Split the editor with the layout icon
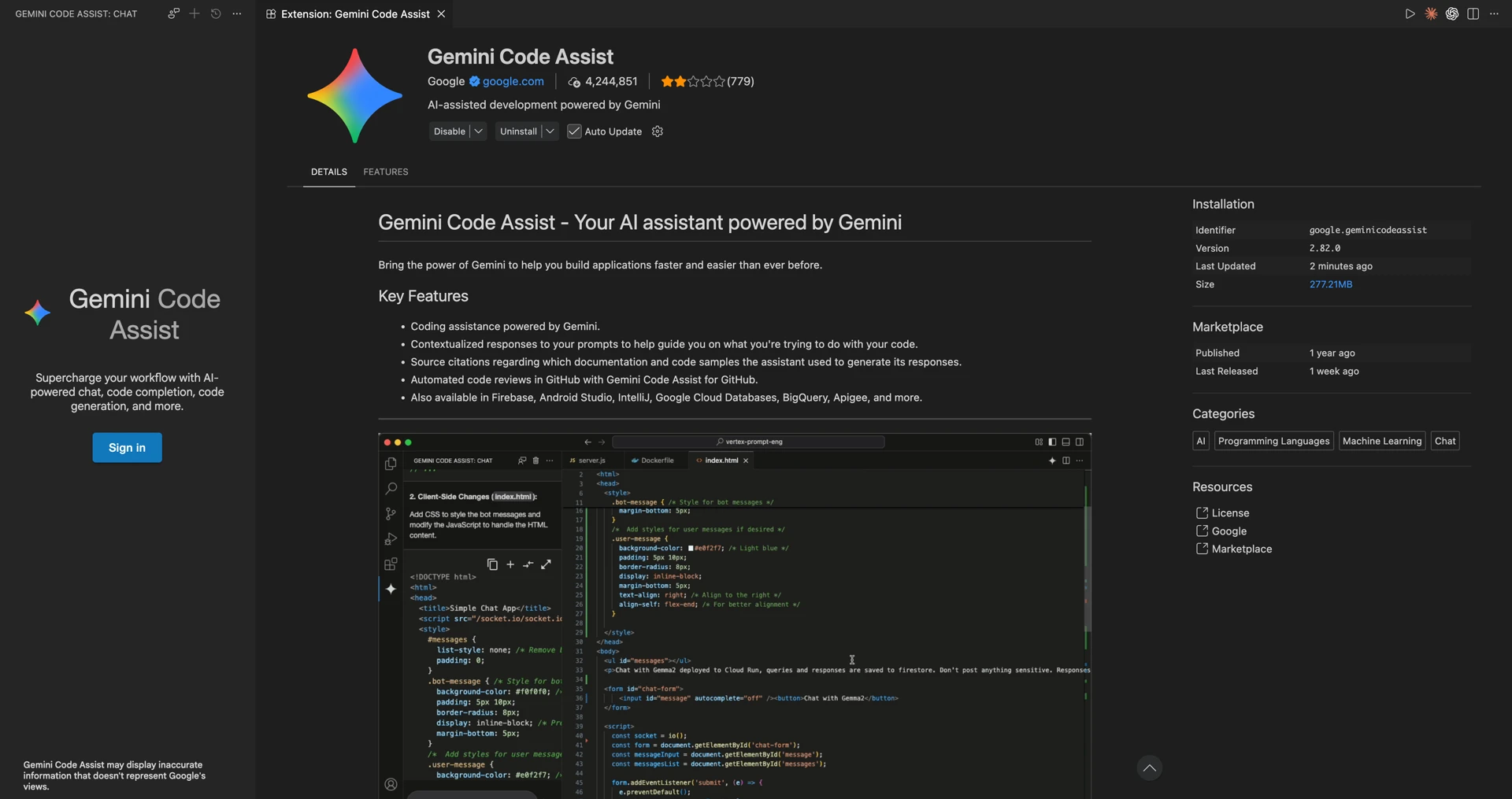 [x=1473, y=13]
